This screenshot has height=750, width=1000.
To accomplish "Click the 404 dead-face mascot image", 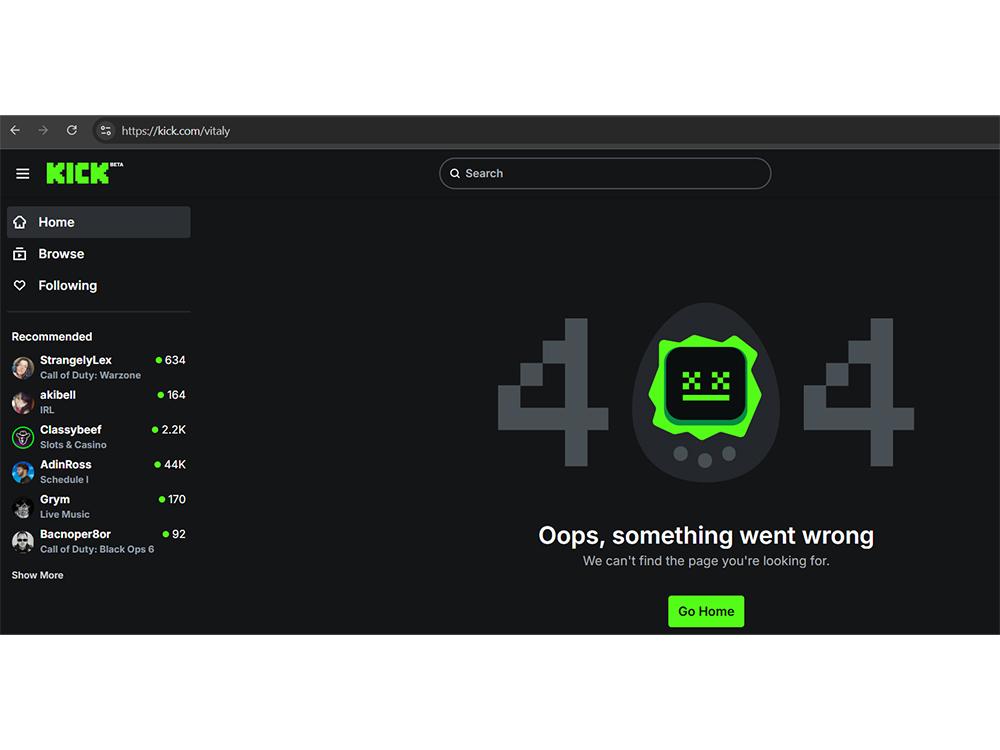I will point(705,392).
